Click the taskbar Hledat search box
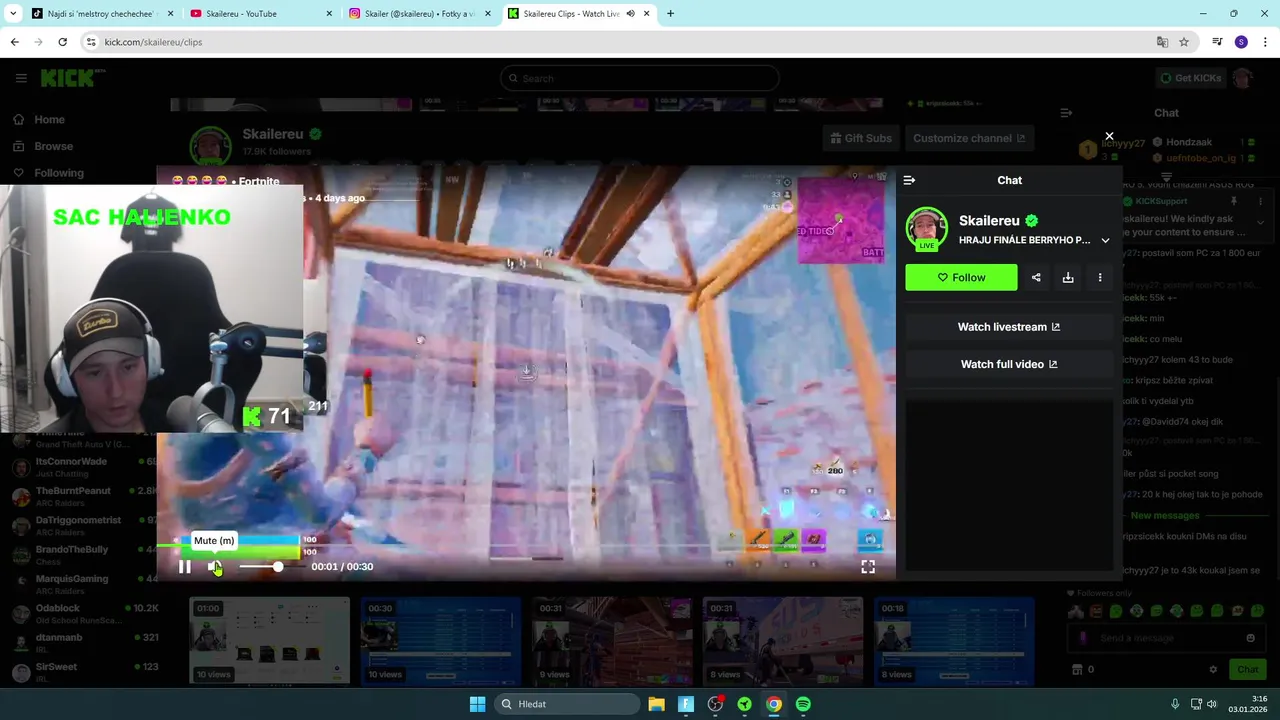 pyautogui.click(x=567, y=704)
